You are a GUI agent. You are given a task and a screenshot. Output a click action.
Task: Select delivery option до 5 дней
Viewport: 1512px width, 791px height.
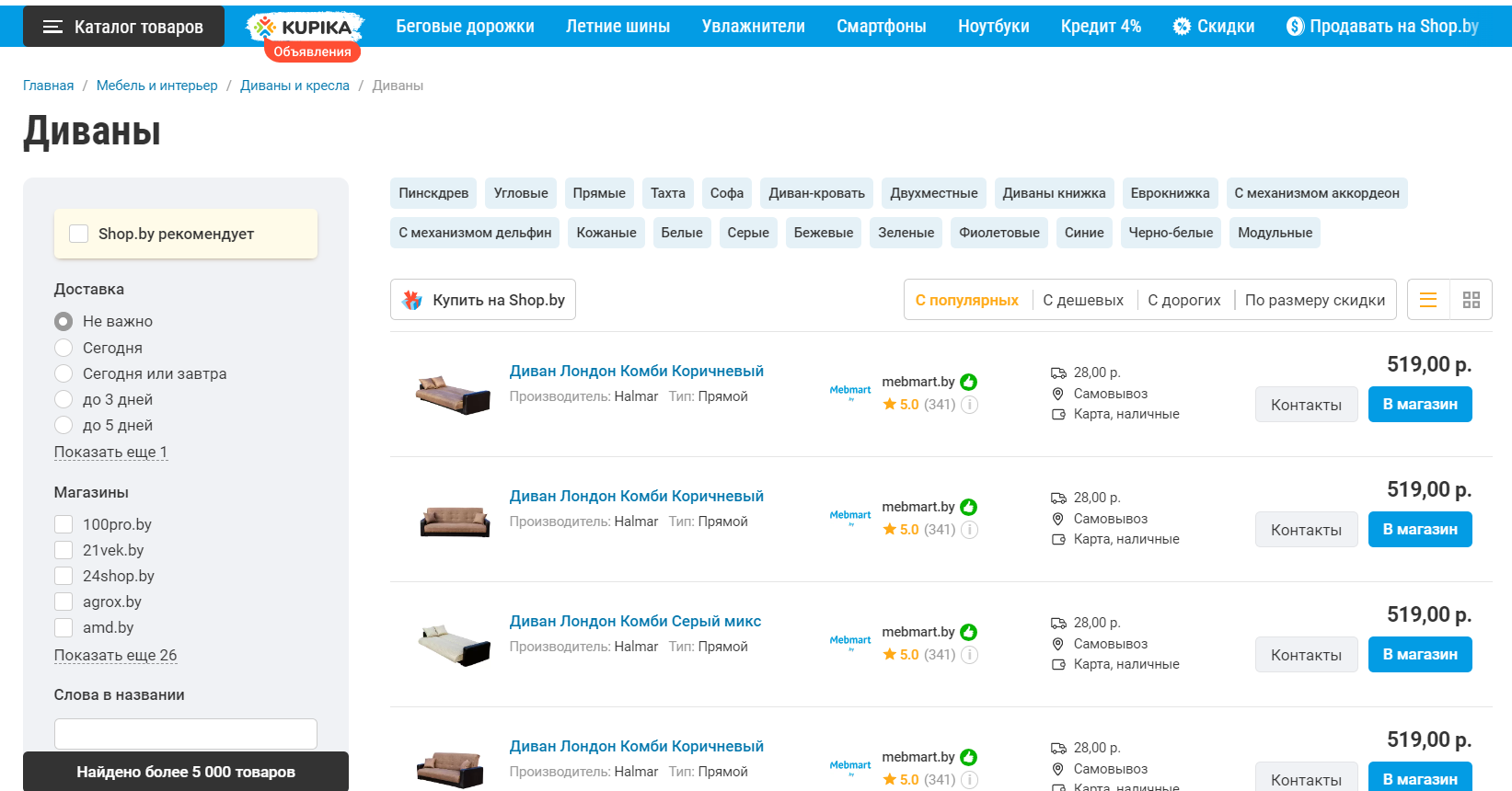[x=63, y=425]
